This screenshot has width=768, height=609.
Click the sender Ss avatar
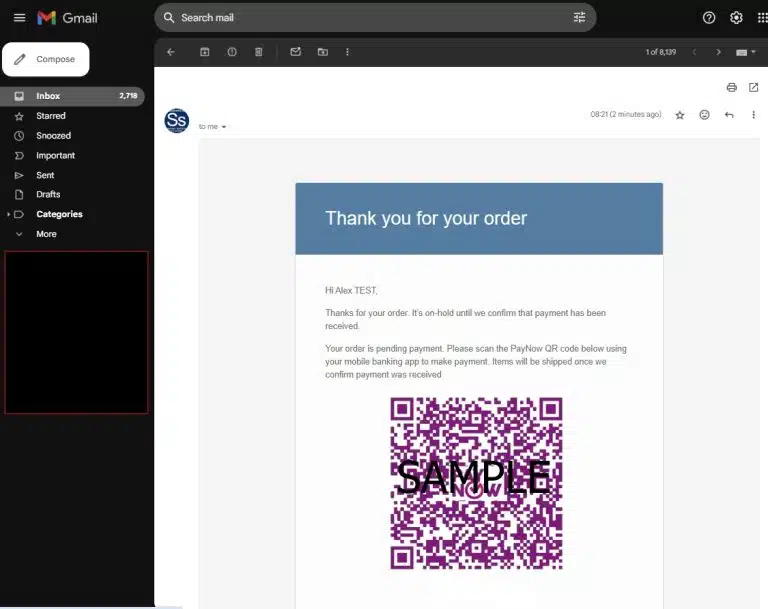point(177,121)
